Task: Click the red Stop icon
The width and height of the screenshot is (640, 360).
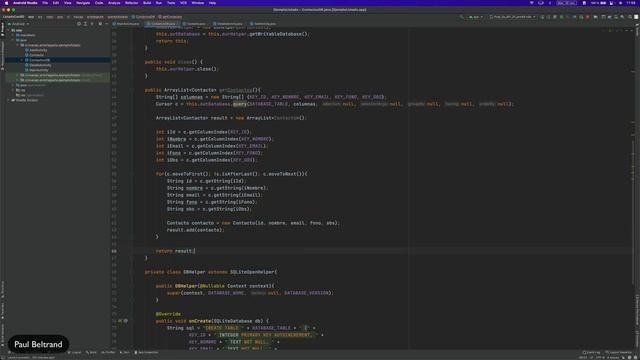Action: 588,17
